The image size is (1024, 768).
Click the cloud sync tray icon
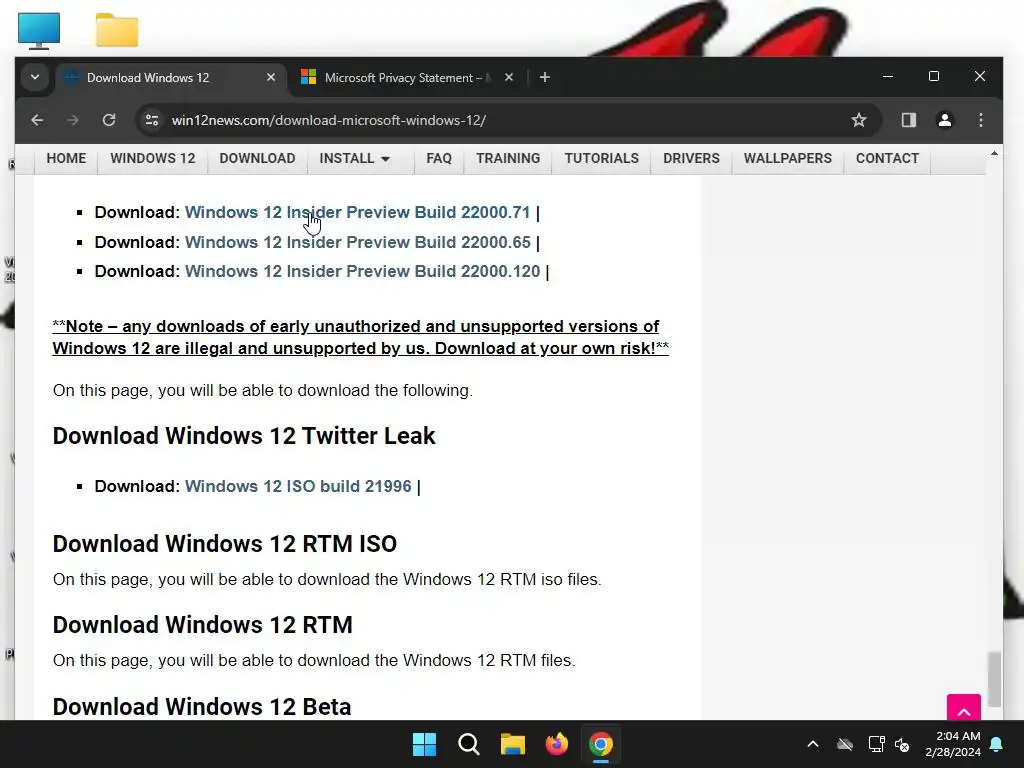coord(845,744)
